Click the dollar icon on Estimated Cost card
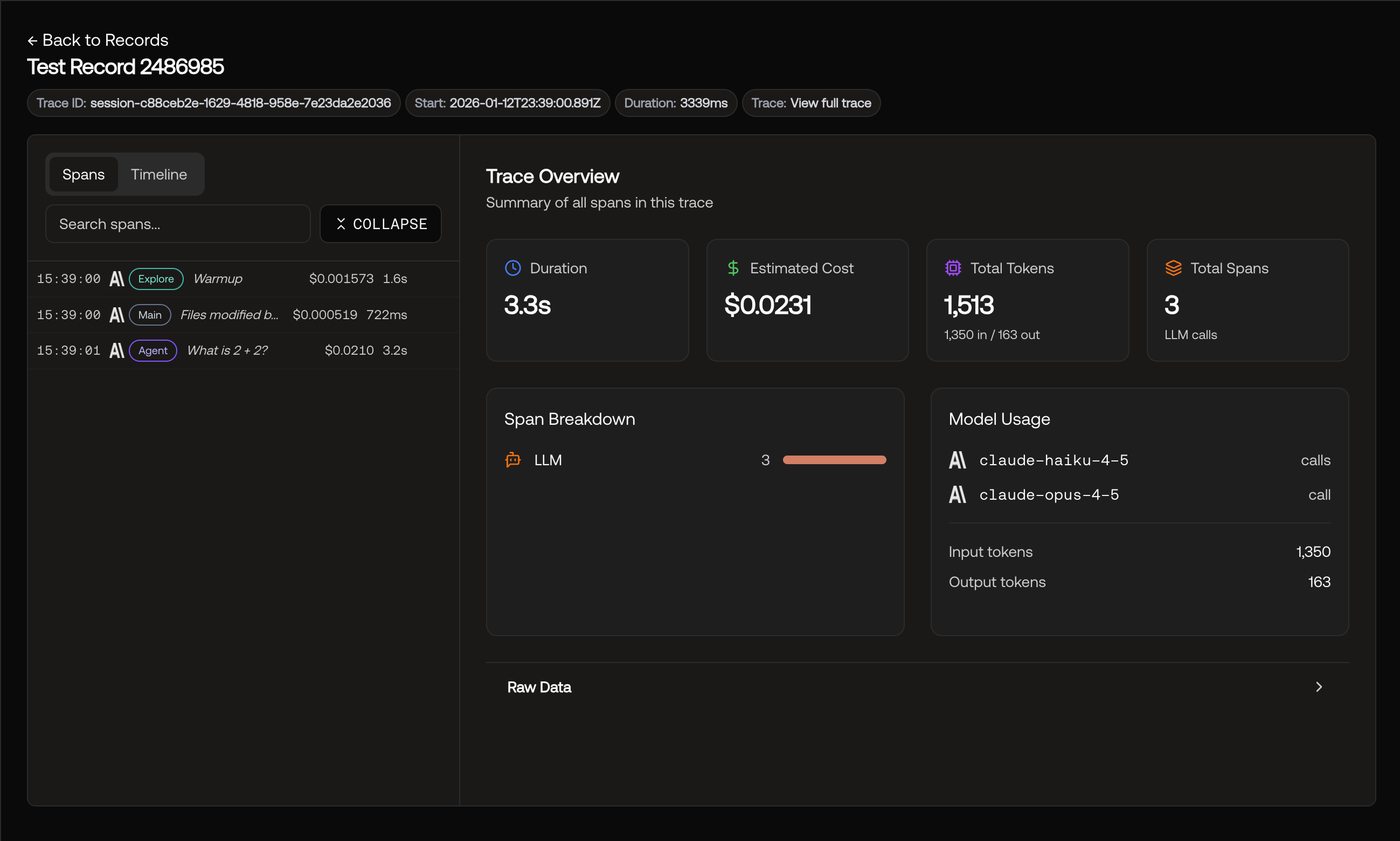Image resolution: width=1400 pixels, height=841 pixels. [733, 268]
